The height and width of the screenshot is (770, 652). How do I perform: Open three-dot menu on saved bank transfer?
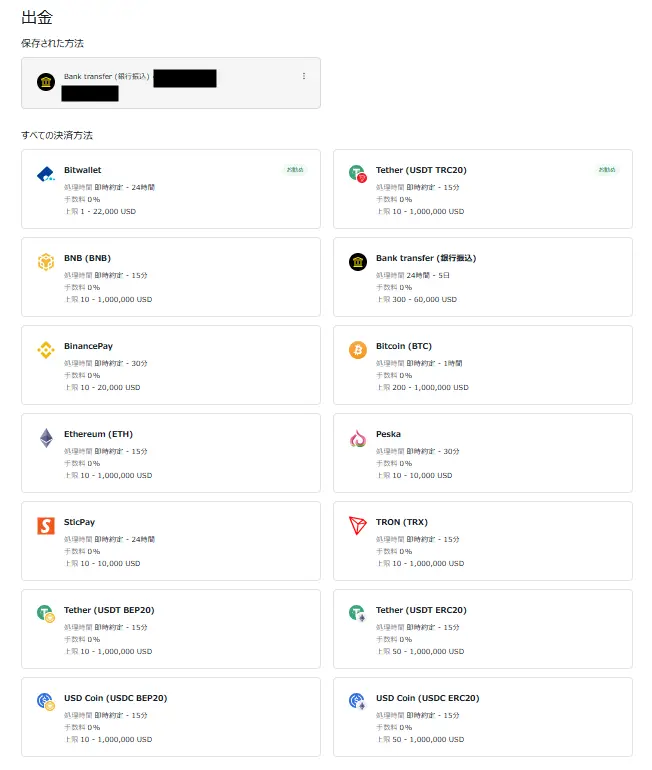[x=304, y=76]
